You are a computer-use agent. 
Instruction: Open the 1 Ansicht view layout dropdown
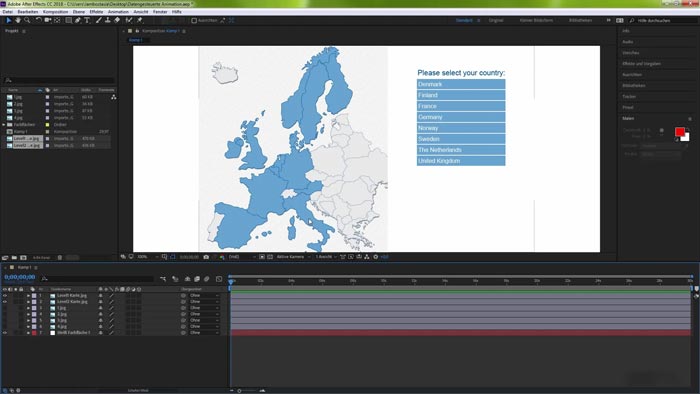(326, 257)
